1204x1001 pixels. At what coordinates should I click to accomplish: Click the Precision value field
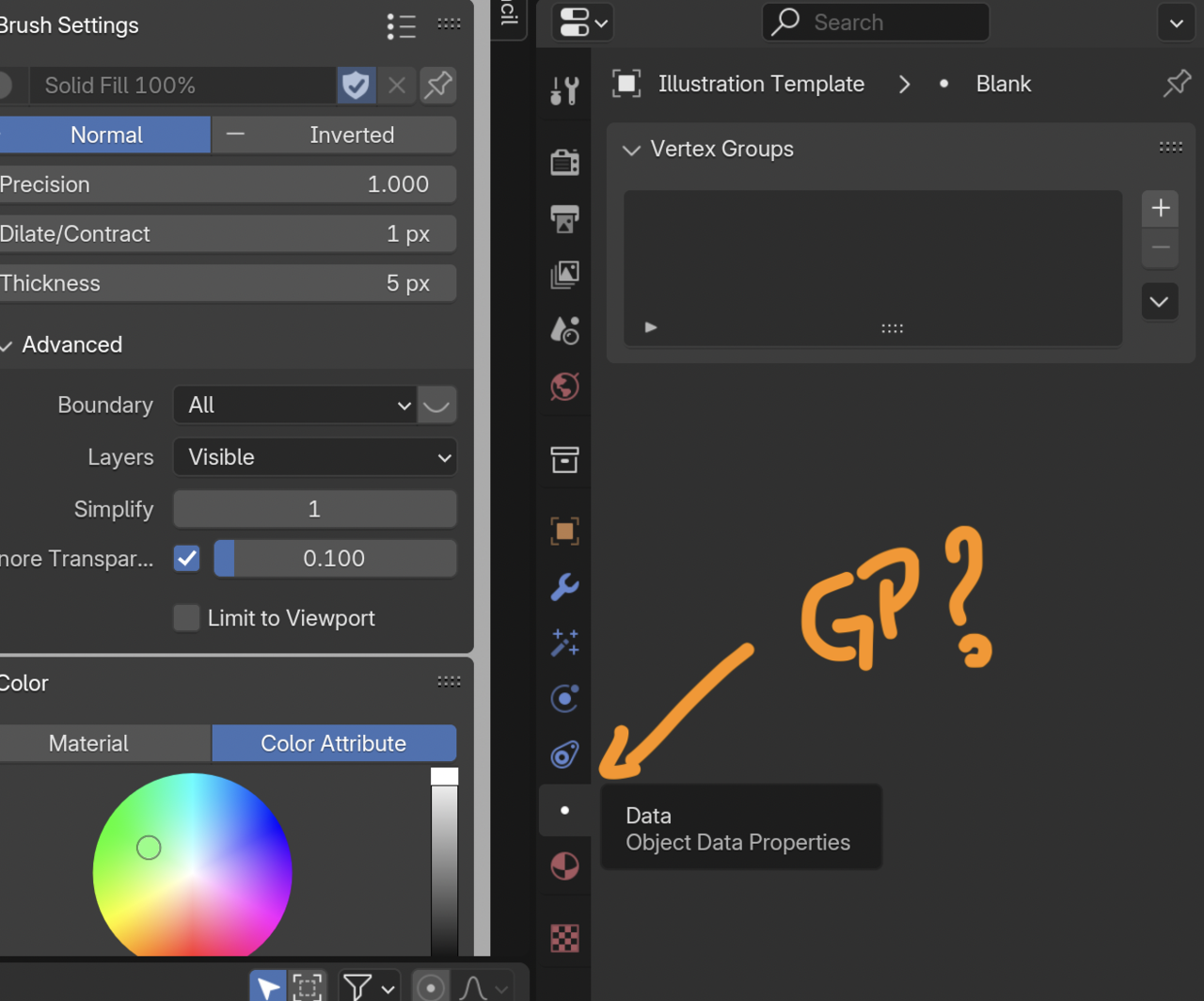[228, 184]
